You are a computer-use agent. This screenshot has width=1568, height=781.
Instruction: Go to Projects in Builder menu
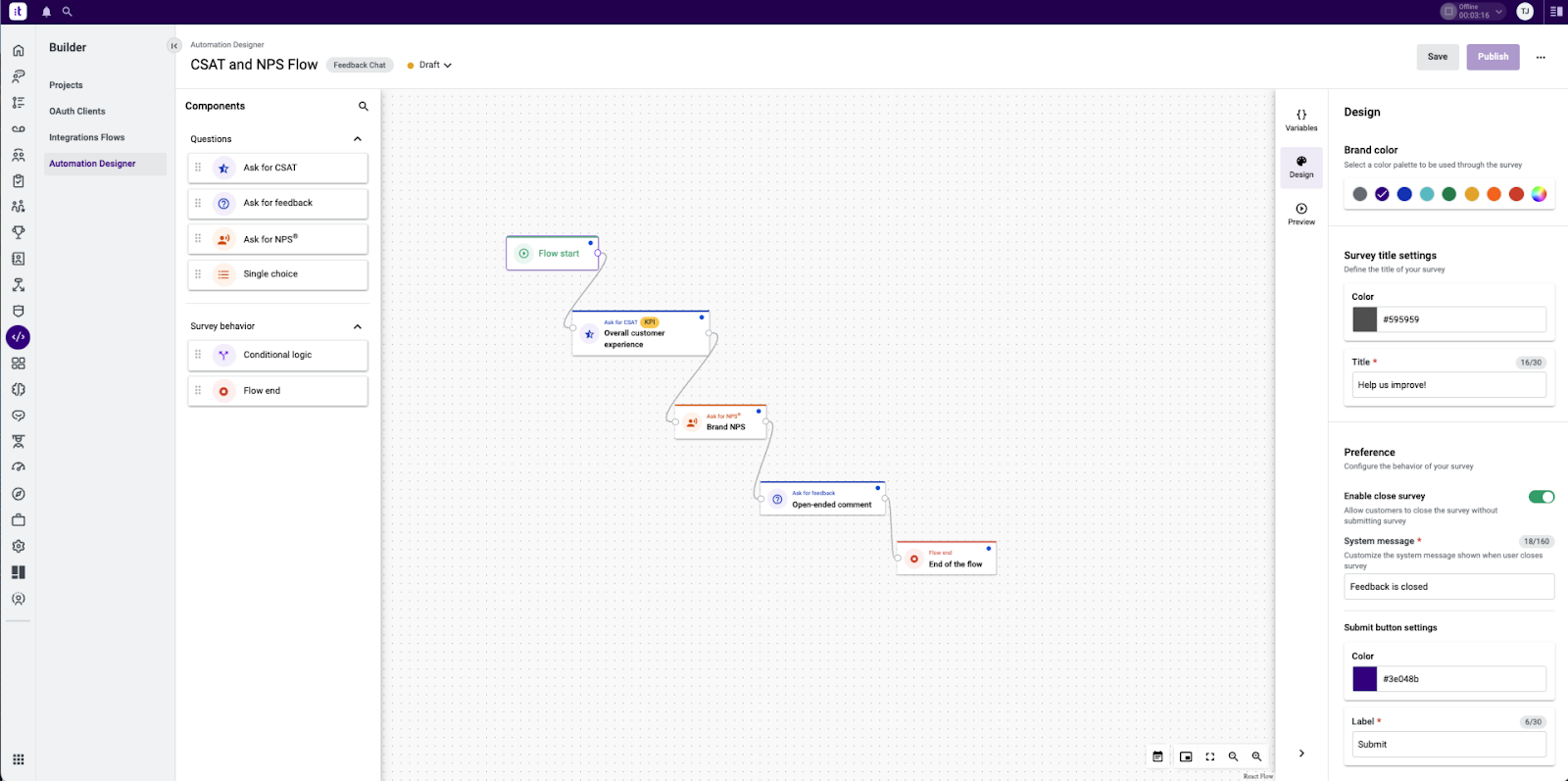click(66, 85)
